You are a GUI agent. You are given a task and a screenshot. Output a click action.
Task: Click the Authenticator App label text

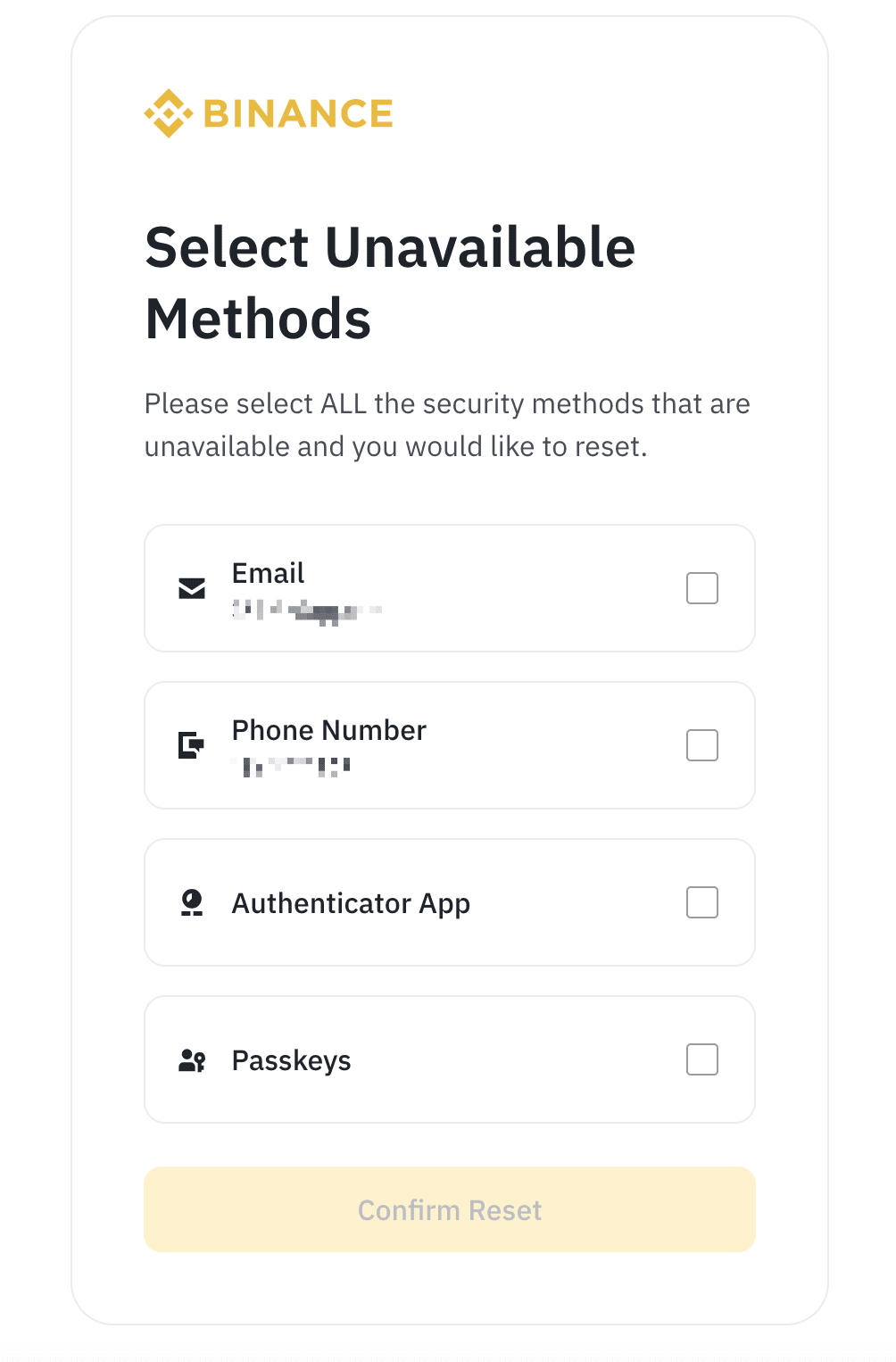[x=351, y=903]
